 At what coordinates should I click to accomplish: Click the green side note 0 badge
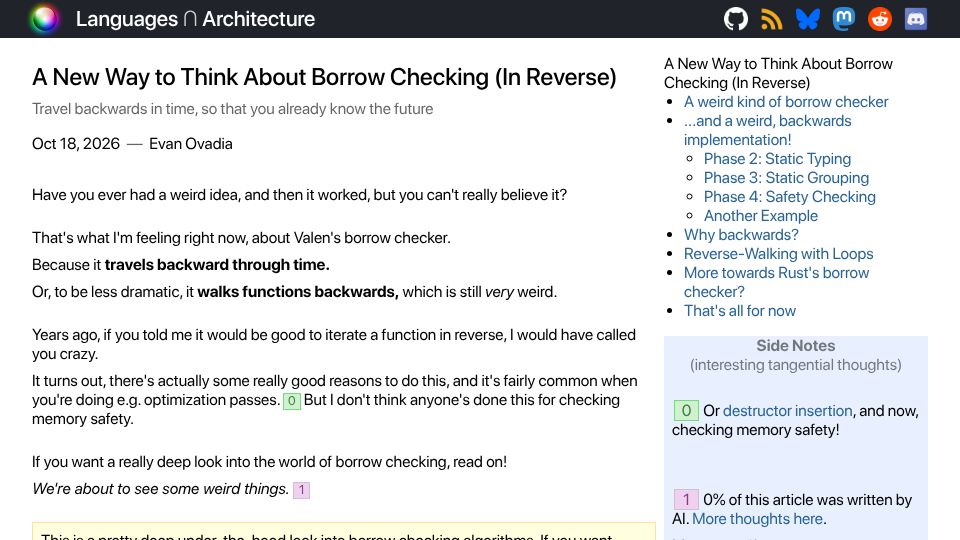tap(686, 410)
